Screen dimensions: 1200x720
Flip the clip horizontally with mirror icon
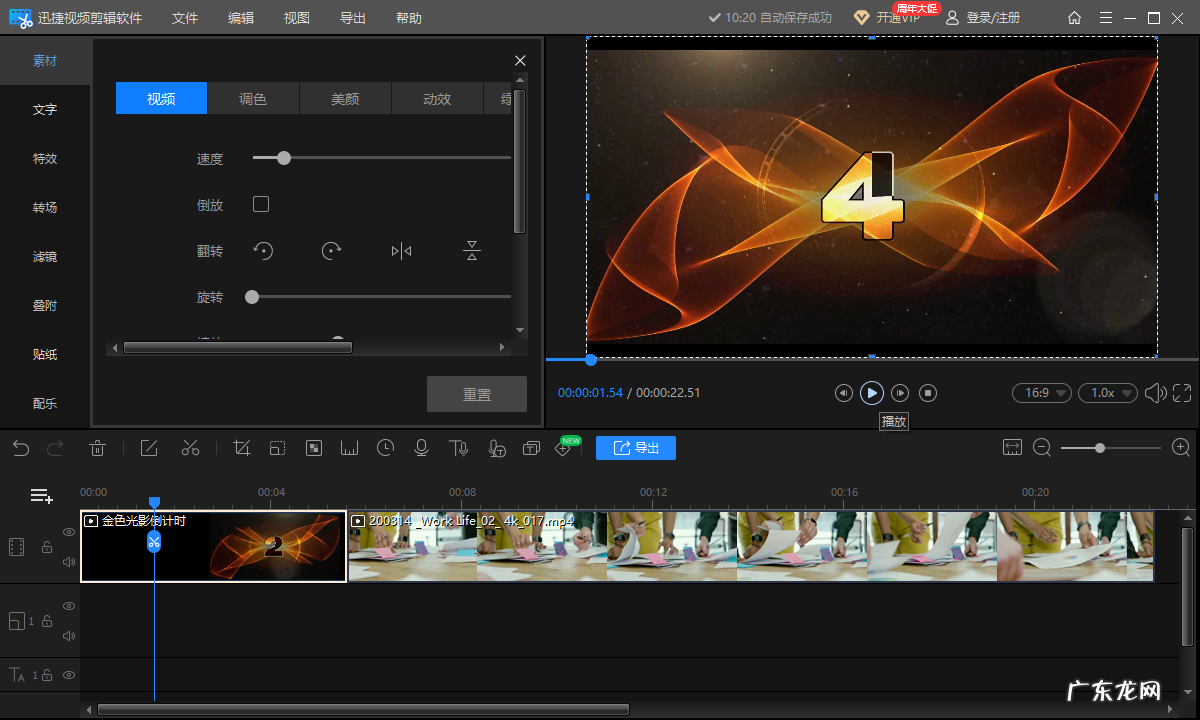pos(401,251)
